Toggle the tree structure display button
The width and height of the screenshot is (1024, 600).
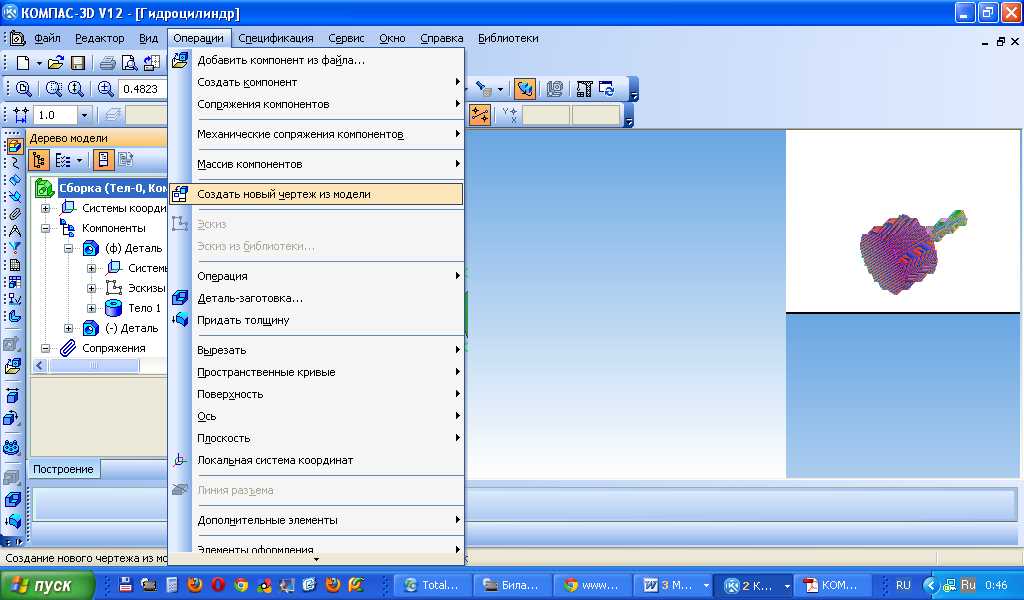point(39,160)
